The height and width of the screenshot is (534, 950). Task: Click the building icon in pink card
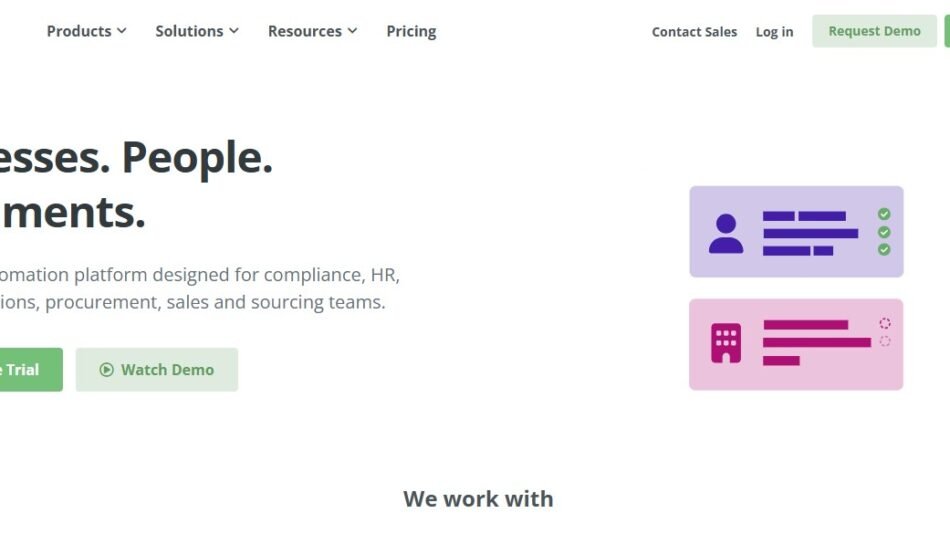[726, 343]
